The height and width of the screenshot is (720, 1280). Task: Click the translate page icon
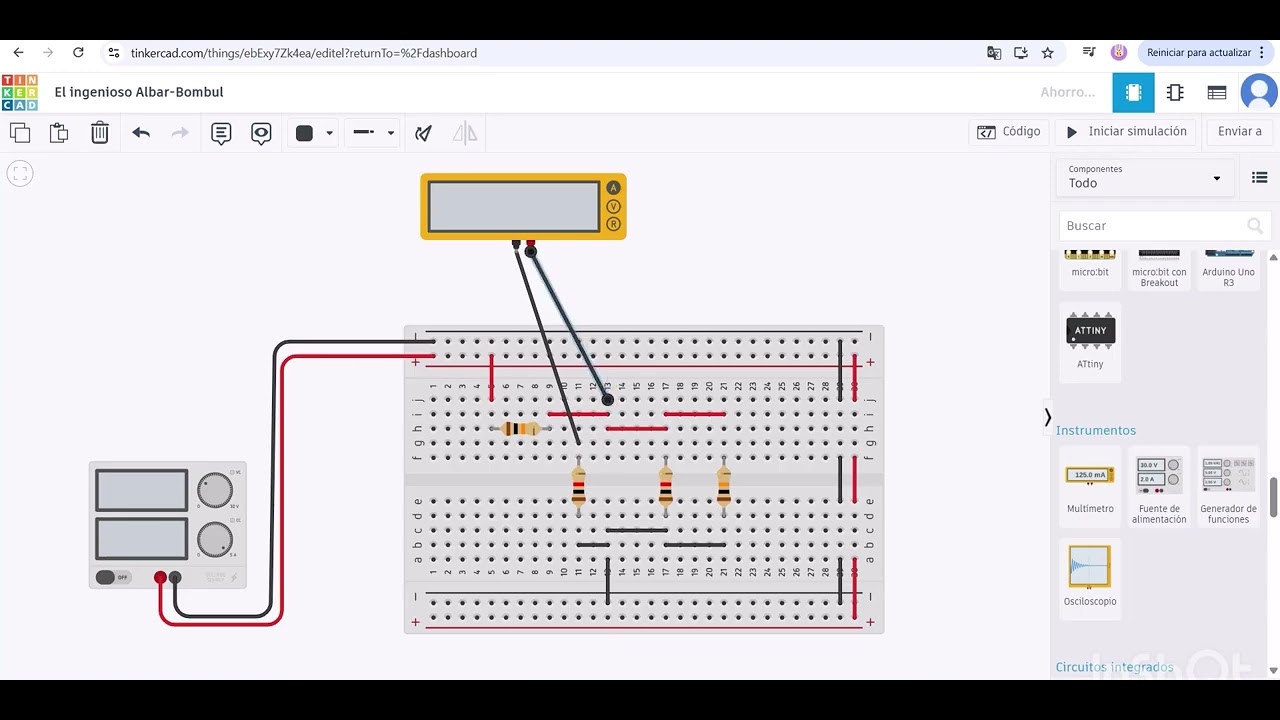pyautogui.click(x=994, y=53)
